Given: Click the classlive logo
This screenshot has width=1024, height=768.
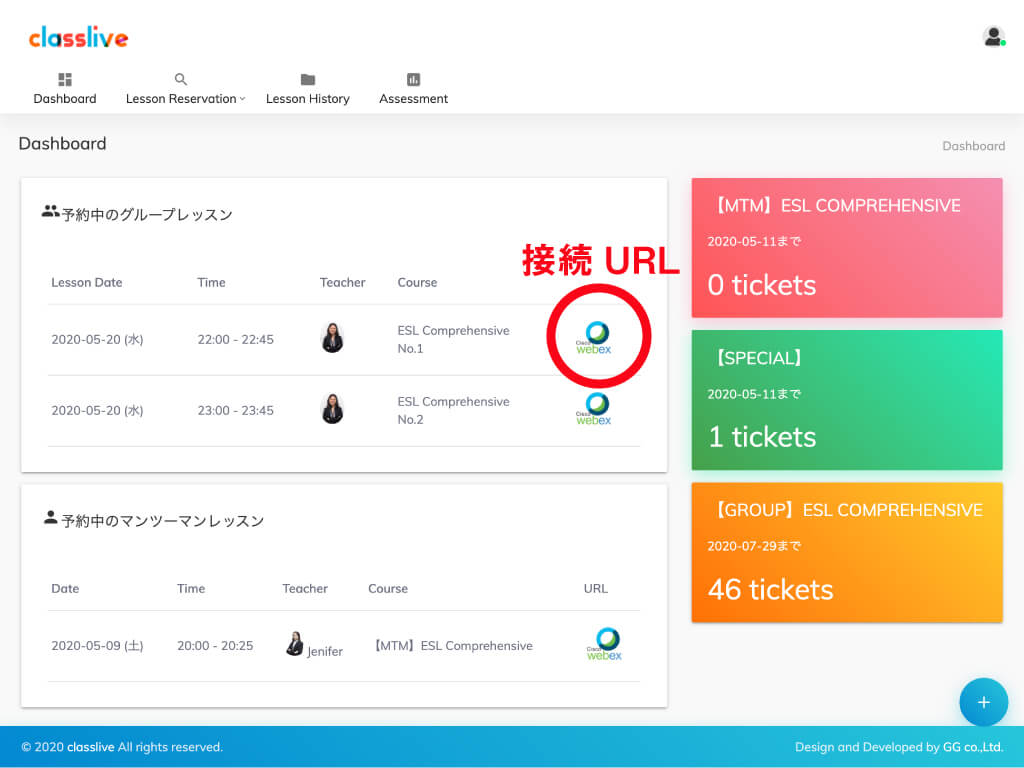Looking at the screenshot, I should pyautogui.click(x=78, y=37).
